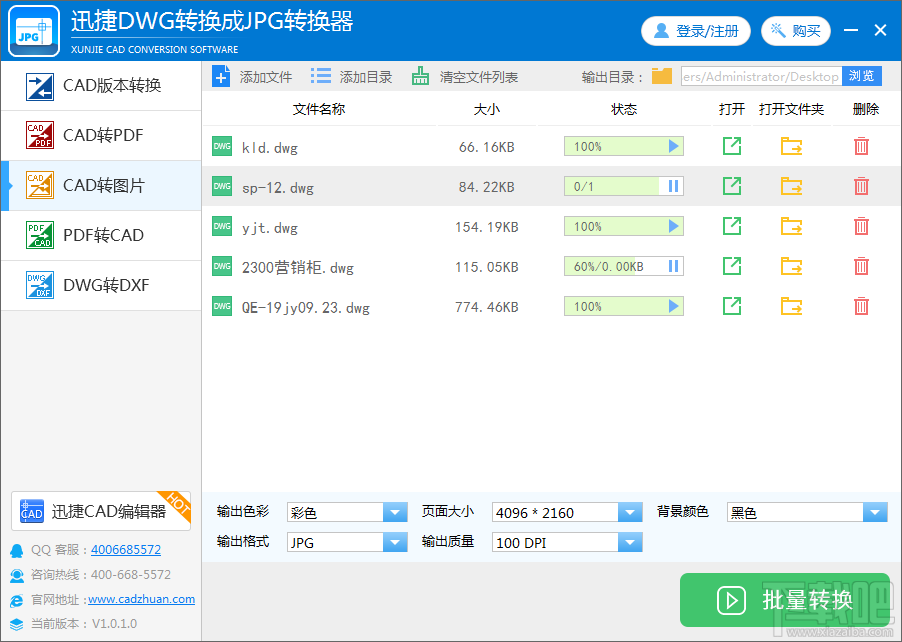
Task: Open the converted kld.dwg file
Action: coord(732,146)
